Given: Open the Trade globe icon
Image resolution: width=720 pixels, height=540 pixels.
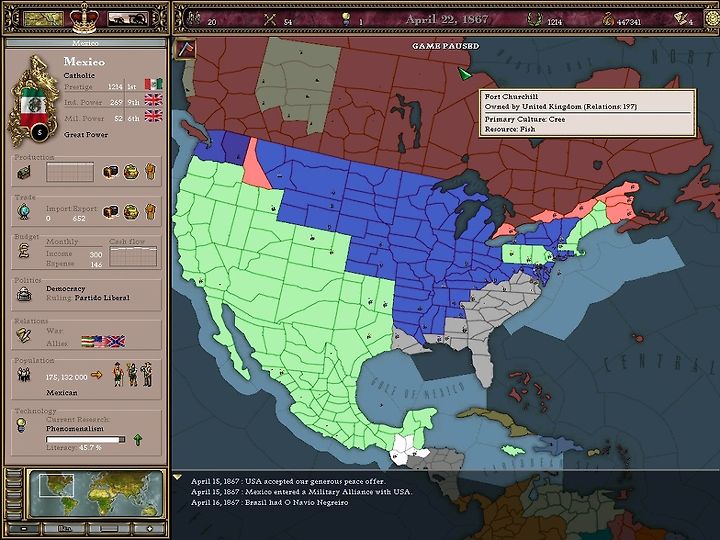Looking at the screenshot, I should click(24, 212).
